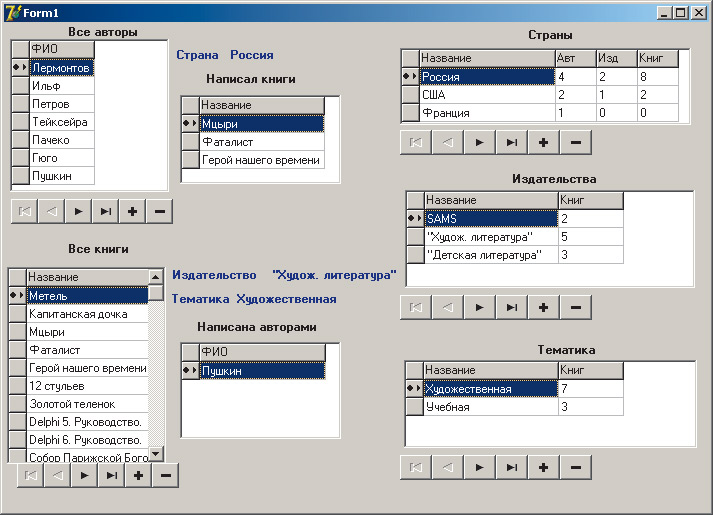
Task: Select author Пушкин in Все авторы grid
Action: coord(62,176)
